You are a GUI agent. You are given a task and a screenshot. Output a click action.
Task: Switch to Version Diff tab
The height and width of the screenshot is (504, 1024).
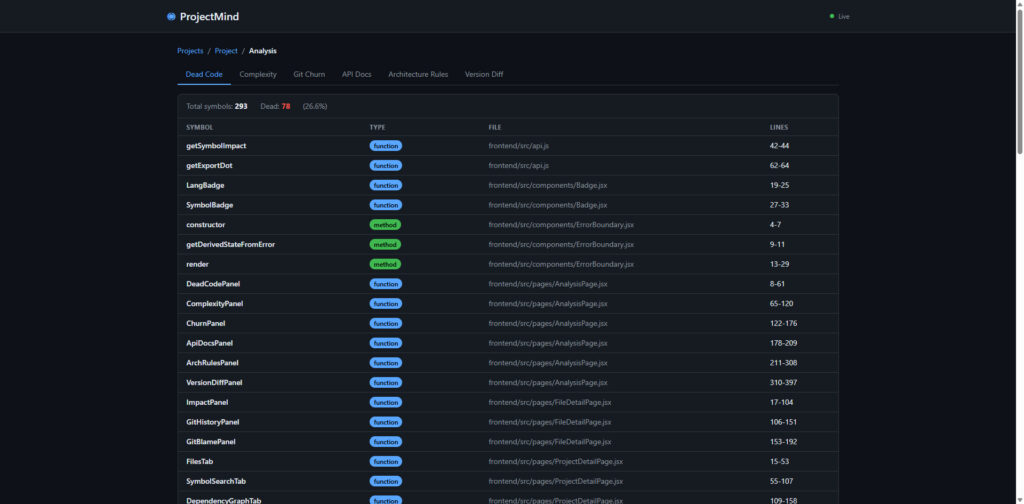(x=484, y=74)
